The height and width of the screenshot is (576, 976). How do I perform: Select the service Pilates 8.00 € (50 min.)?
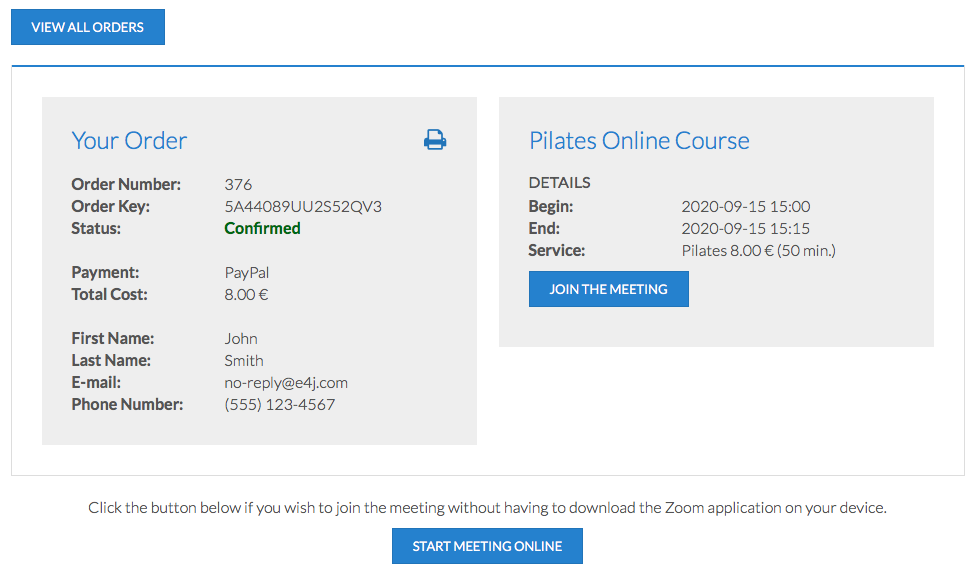click(758, 251)
